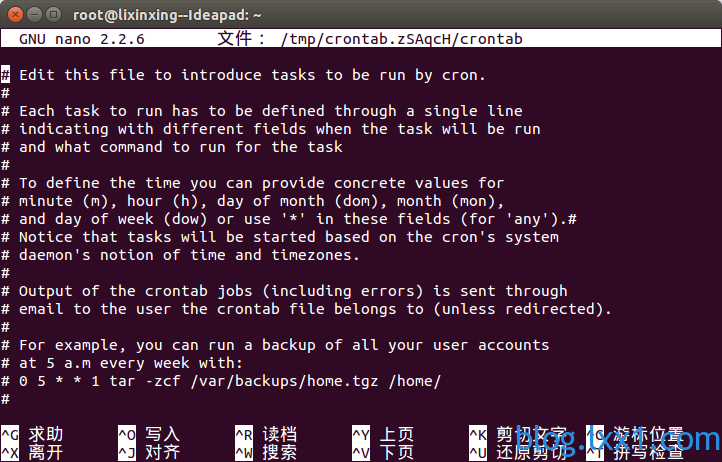Click the ^W 搜索 search shortcut
The width and height of the screenshot is (722, 462).
[266, 452]
